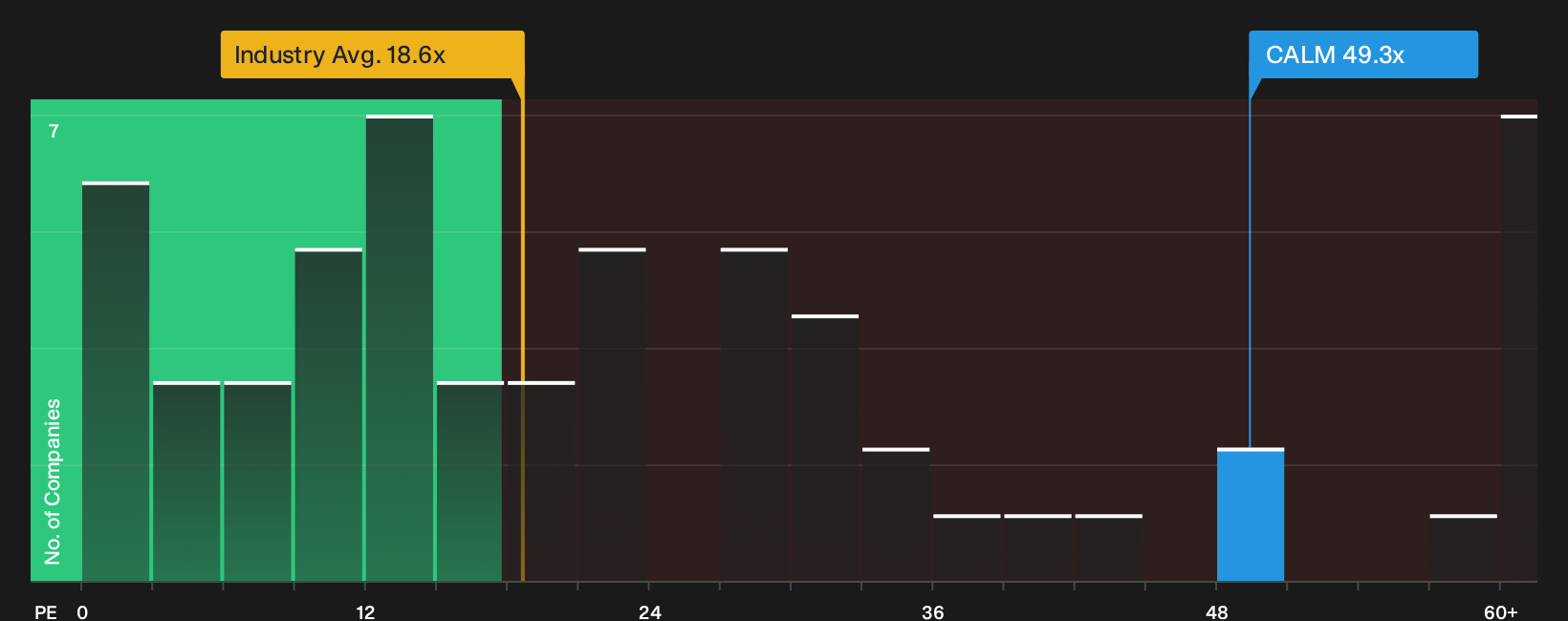Click the dark bar just left of 24
This screenshot has width=1568, height=621.
(613, 415)
